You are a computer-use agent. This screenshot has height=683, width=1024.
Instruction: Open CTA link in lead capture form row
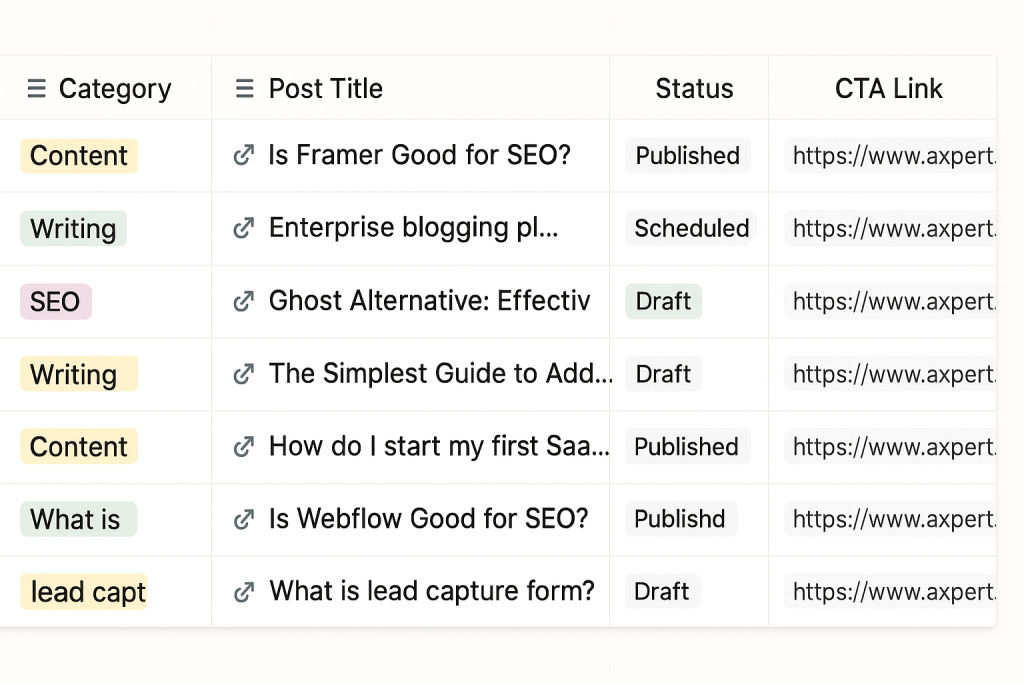[x=890, y=592]
